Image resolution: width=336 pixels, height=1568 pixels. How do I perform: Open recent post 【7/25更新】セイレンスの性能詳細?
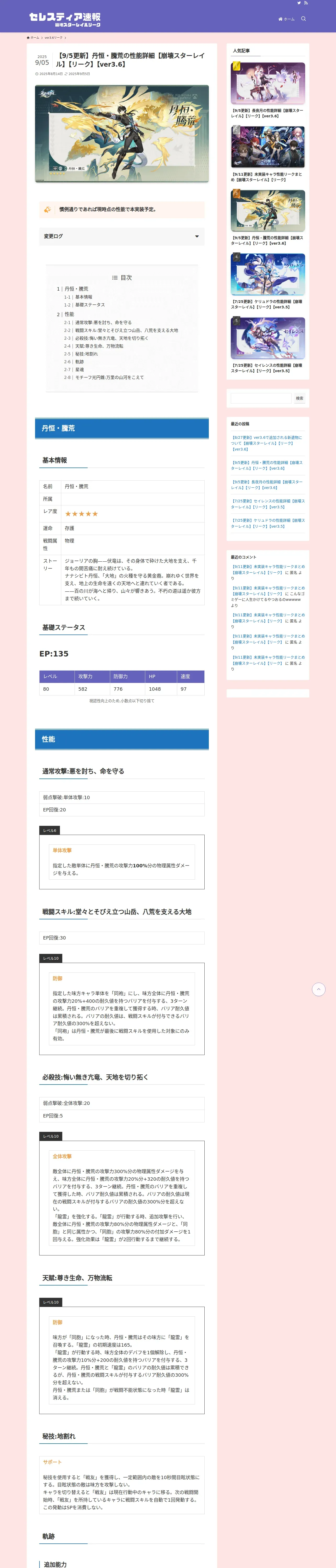267,504
